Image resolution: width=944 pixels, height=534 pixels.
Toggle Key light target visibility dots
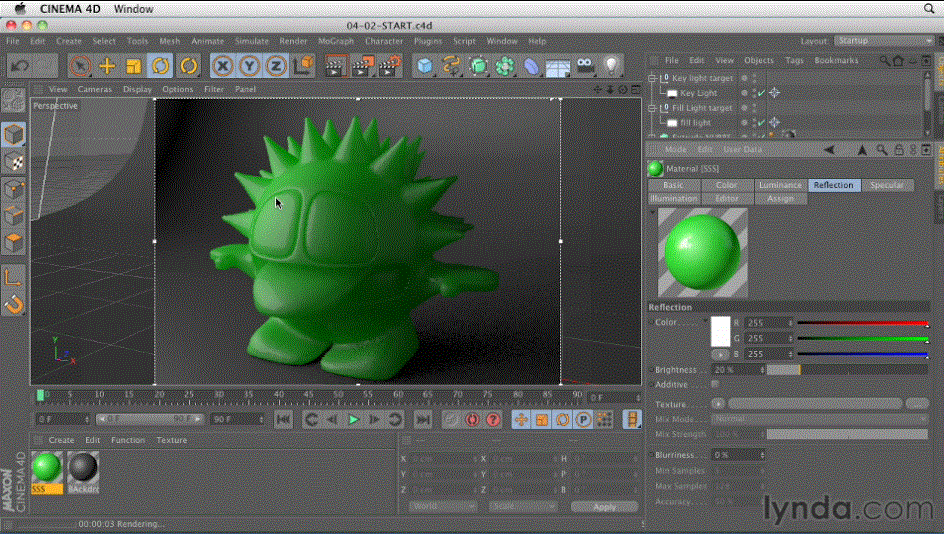[754, 78]
